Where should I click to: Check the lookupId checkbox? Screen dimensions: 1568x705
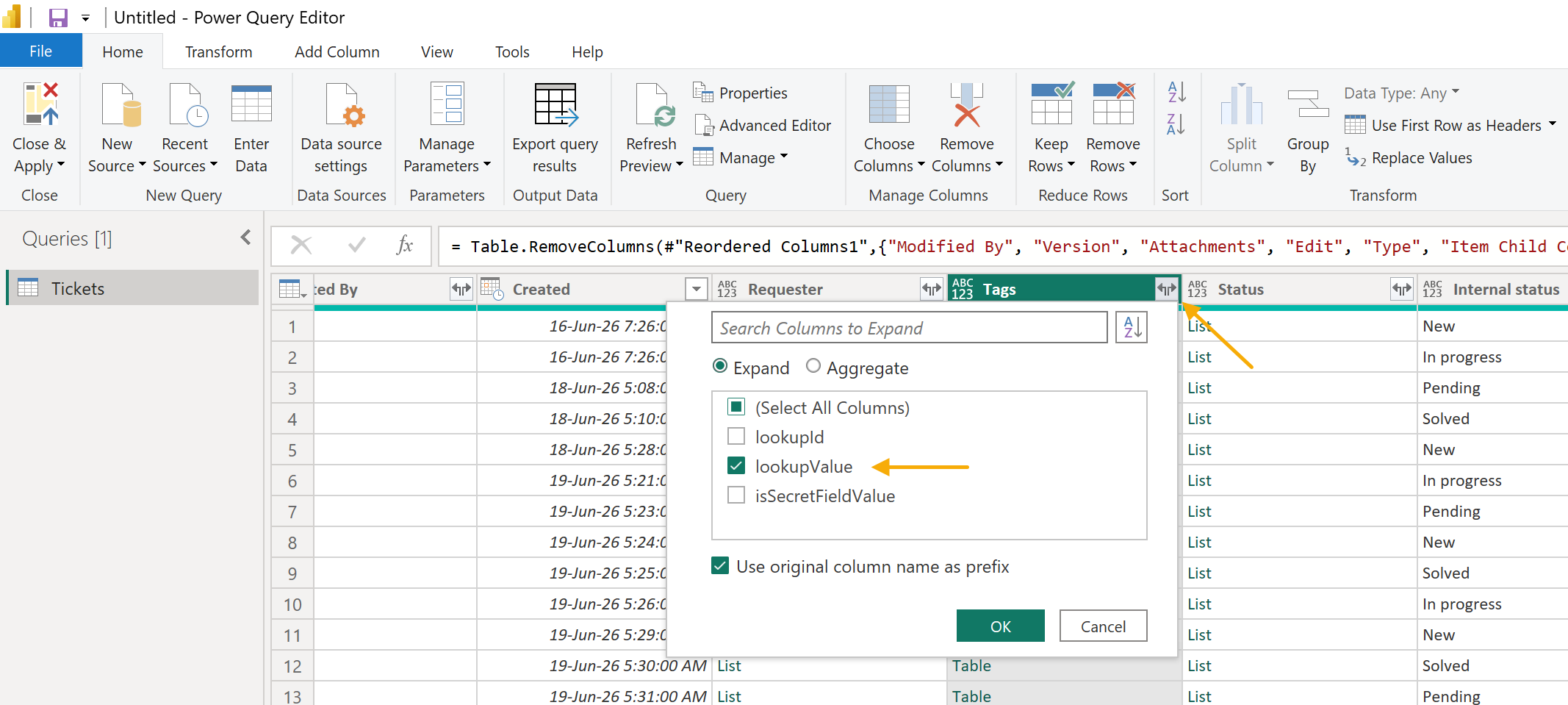(x=736, y=436)
